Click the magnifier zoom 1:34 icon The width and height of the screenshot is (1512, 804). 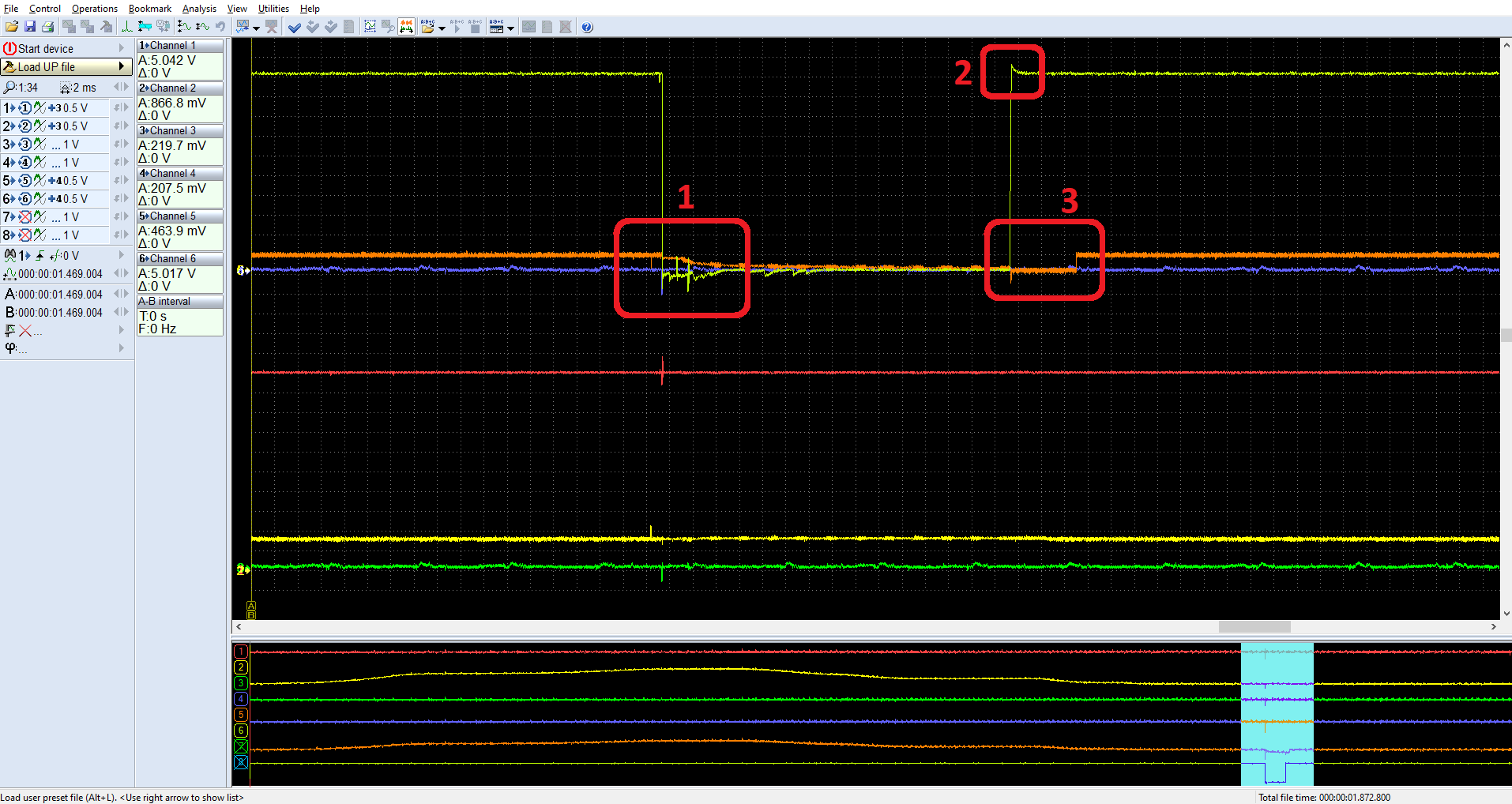pyautogui.click(x=10, y=88)
